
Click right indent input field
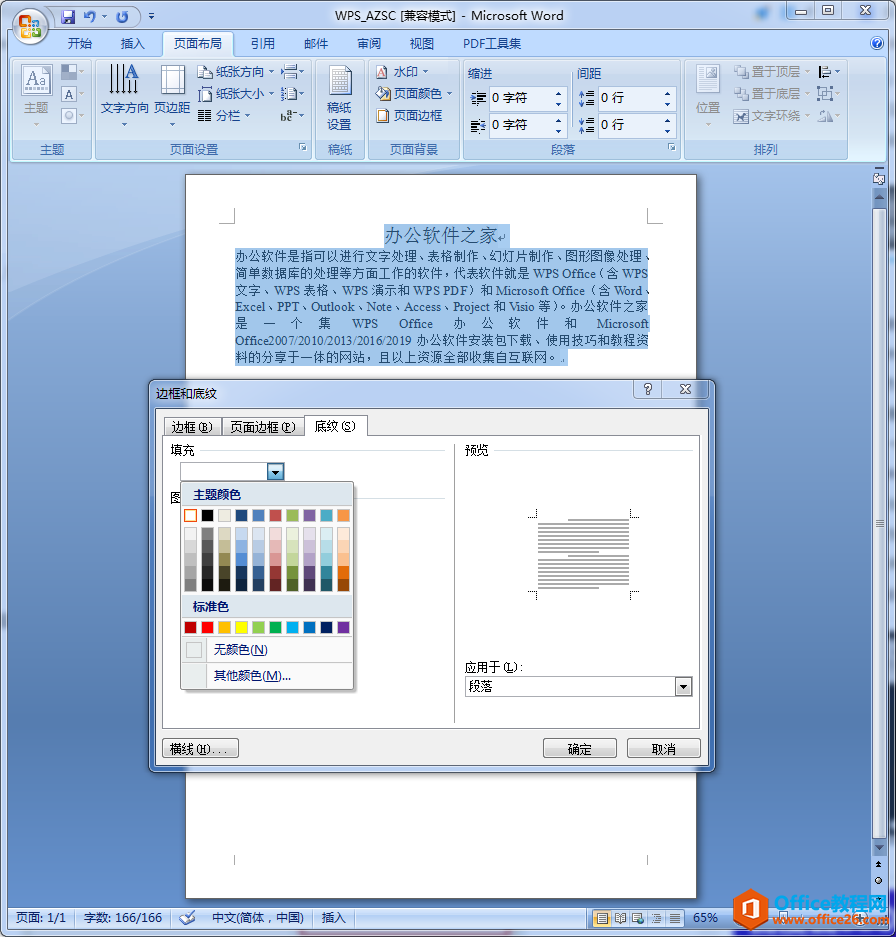tap(520, 125)
